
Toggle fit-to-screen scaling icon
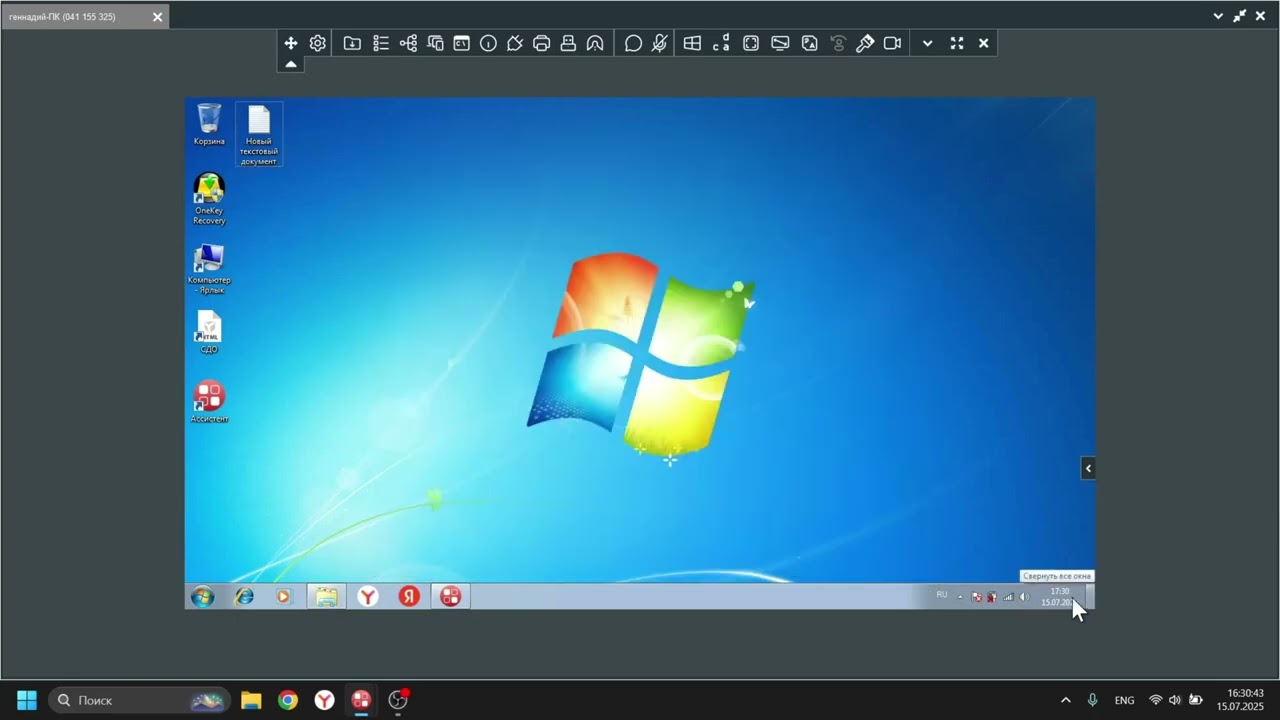pos(751,43)
